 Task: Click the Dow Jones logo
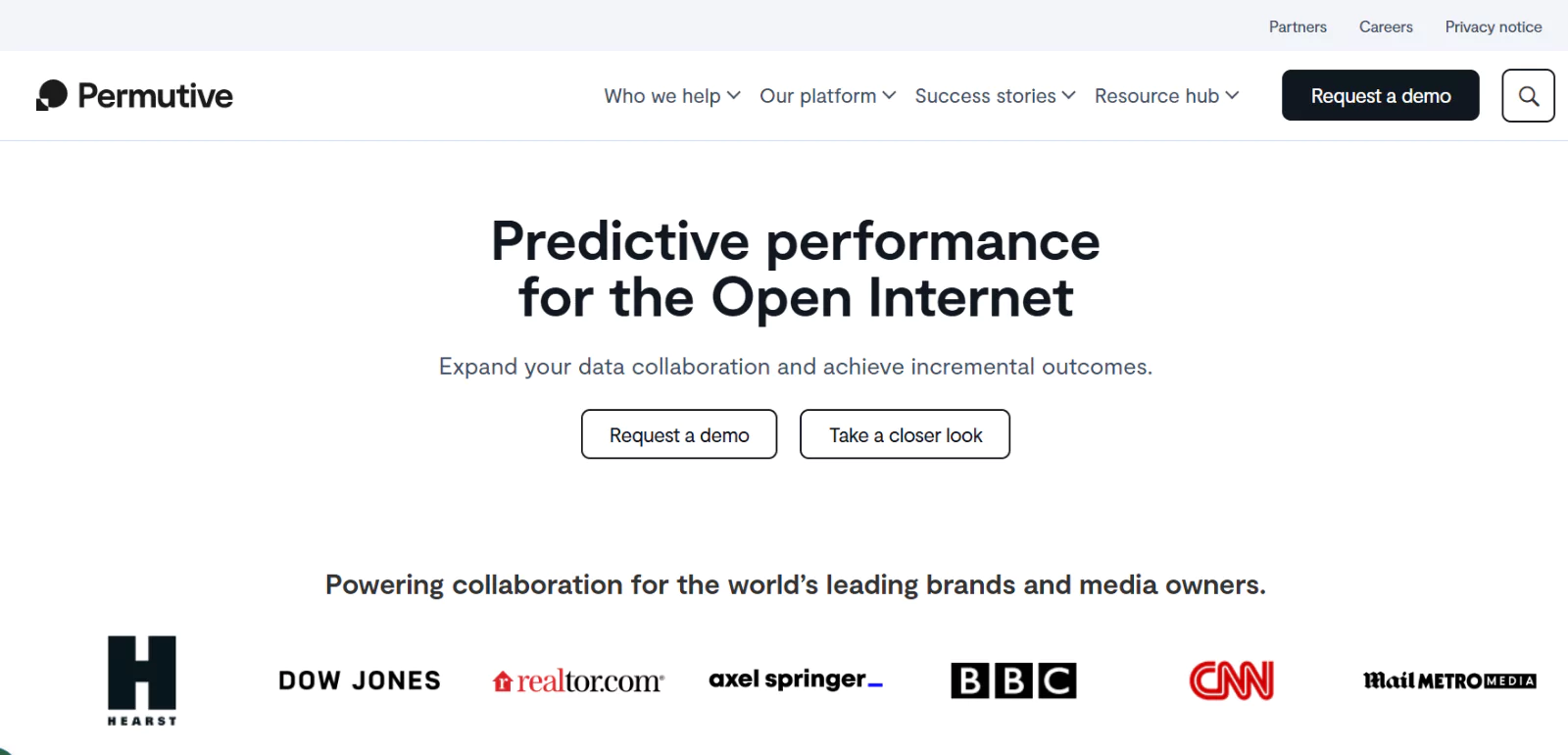point(359,679)
